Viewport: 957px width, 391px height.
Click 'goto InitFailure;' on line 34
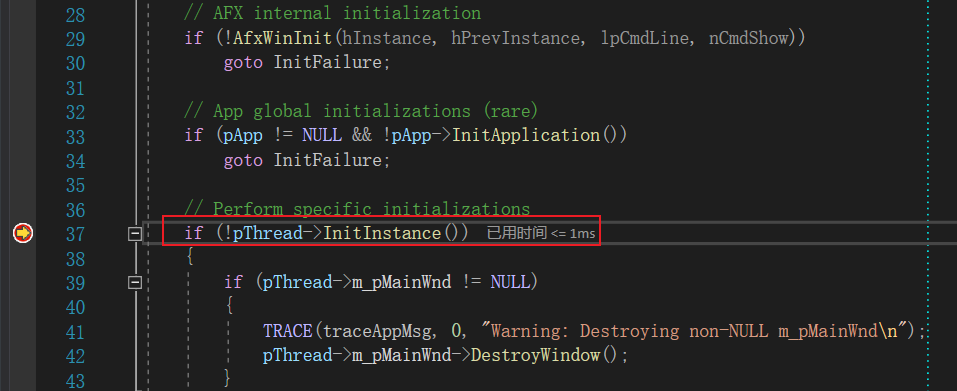pos(306,160)
